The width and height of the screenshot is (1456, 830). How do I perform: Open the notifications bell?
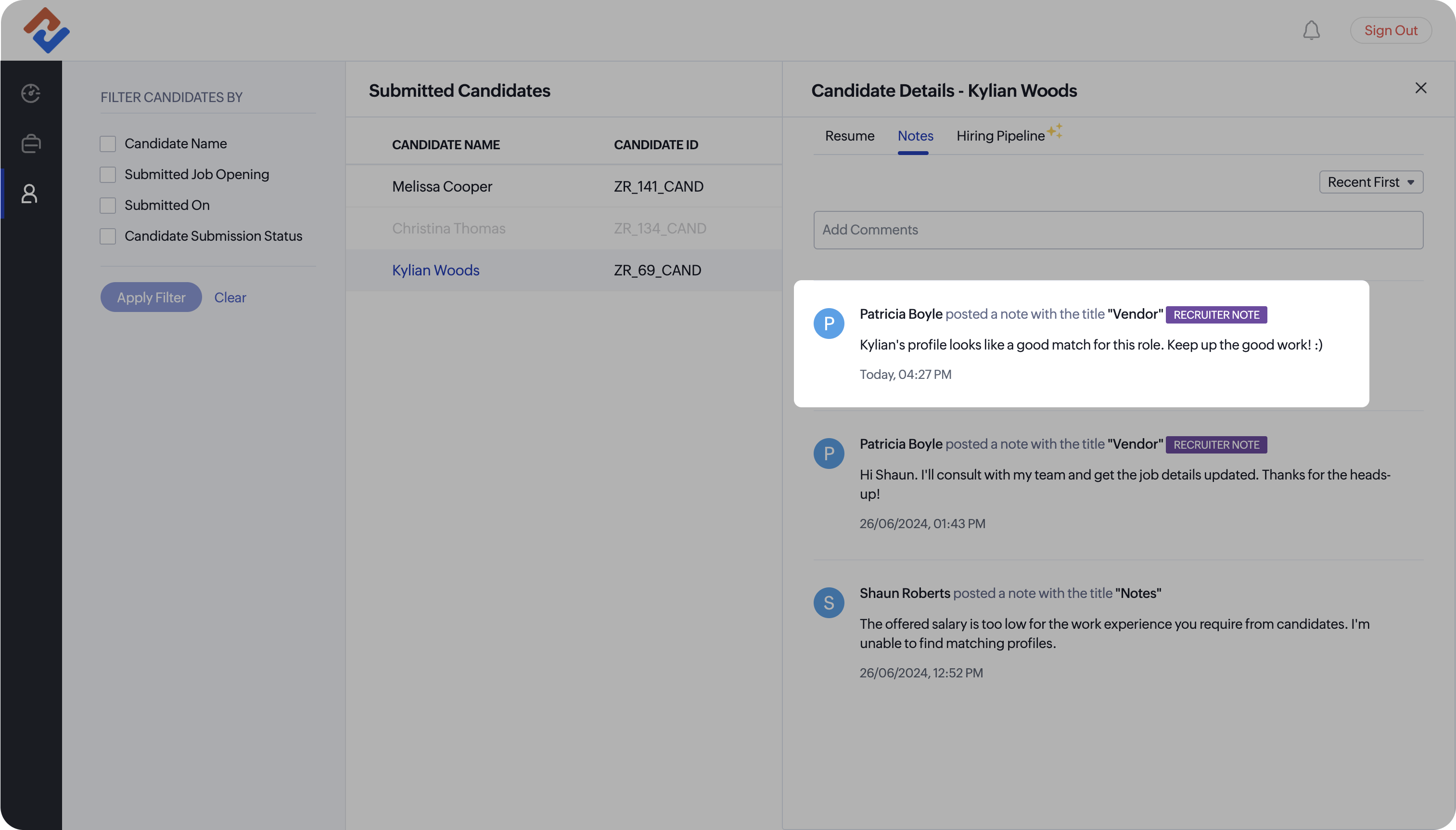point(1311,30)
